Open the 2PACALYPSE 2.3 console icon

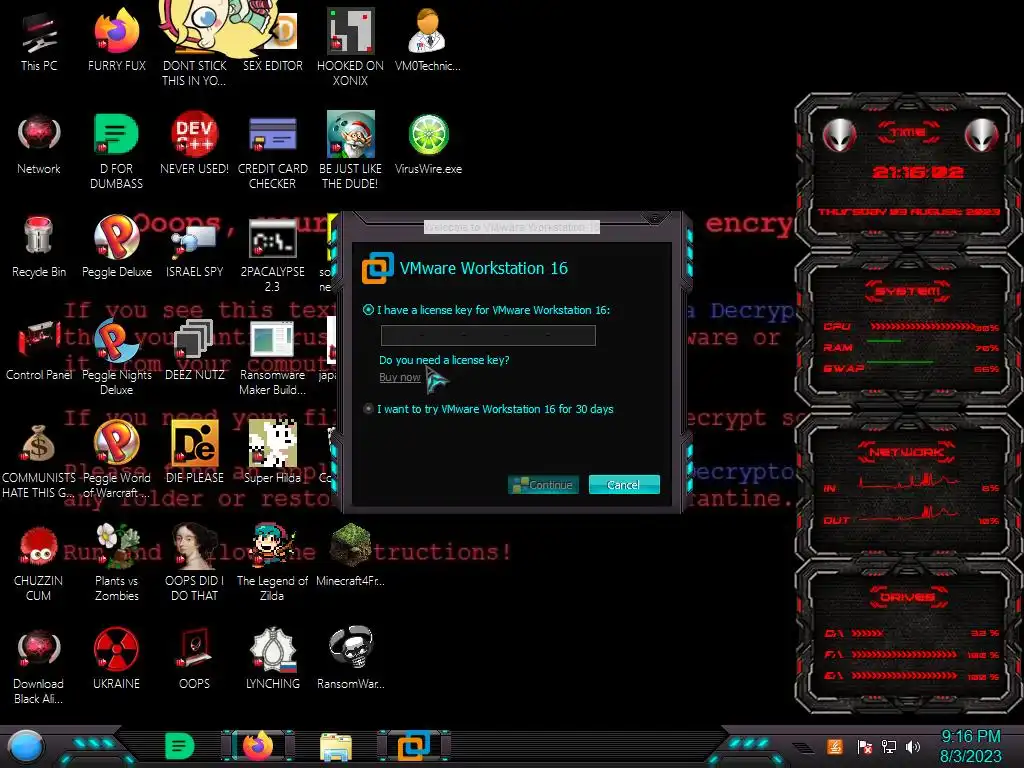272,255
